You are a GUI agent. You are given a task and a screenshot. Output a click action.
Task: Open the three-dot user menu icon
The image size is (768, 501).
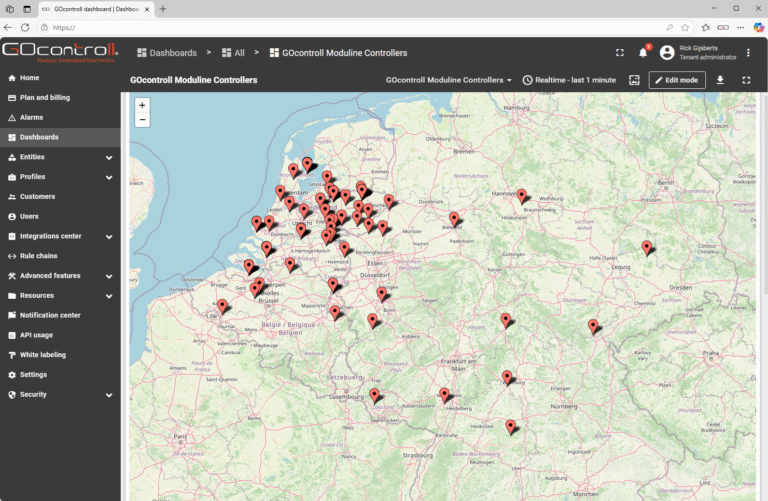coord(748,53)
